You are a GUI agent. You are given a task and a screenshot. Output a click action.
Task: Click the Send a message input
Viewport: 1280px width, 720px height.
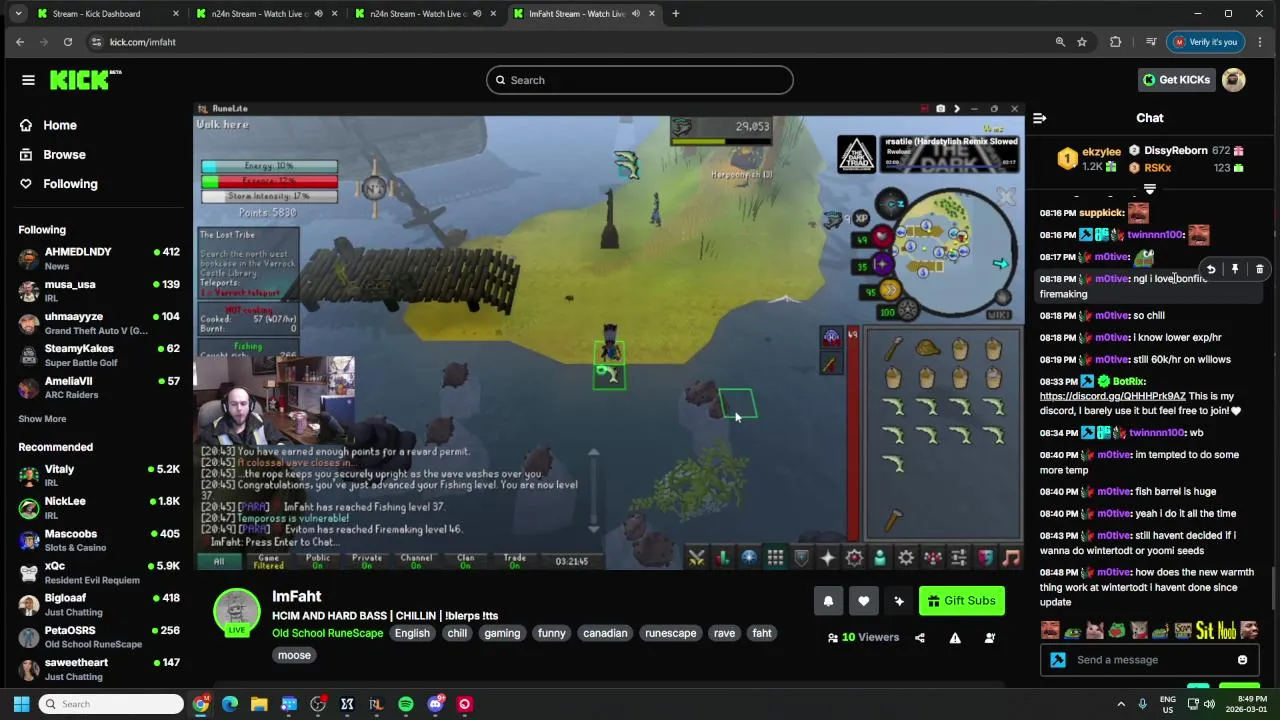click(x=1150, y=660)
